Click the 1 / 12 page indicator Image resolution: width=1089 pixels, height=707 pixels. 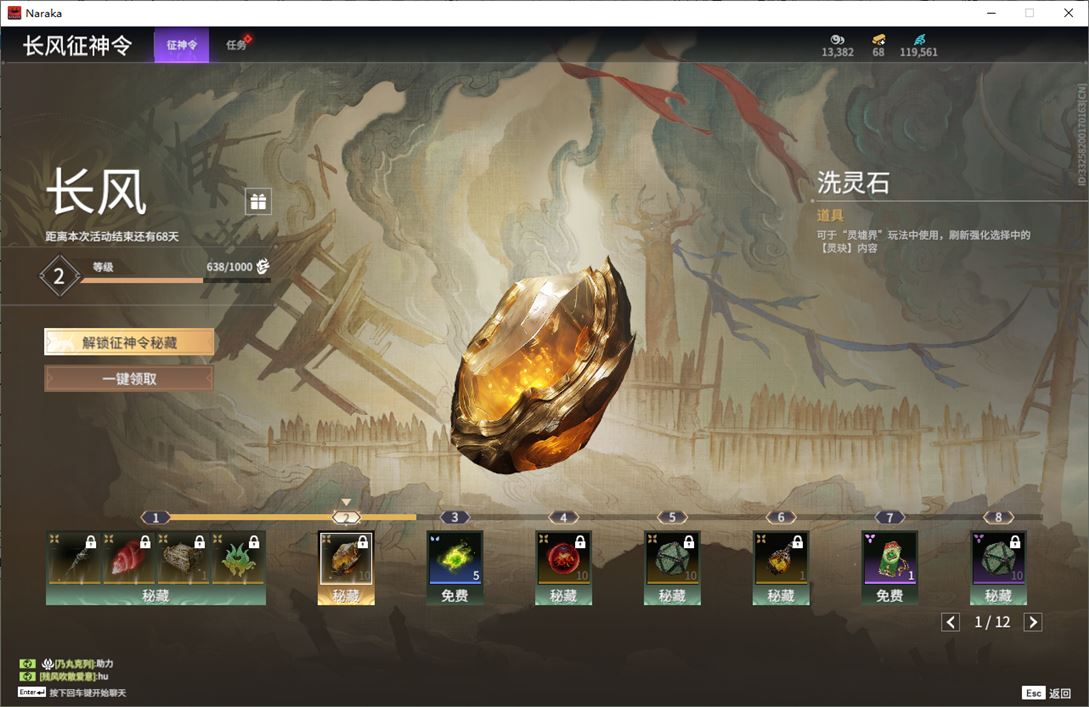[992, 622]
